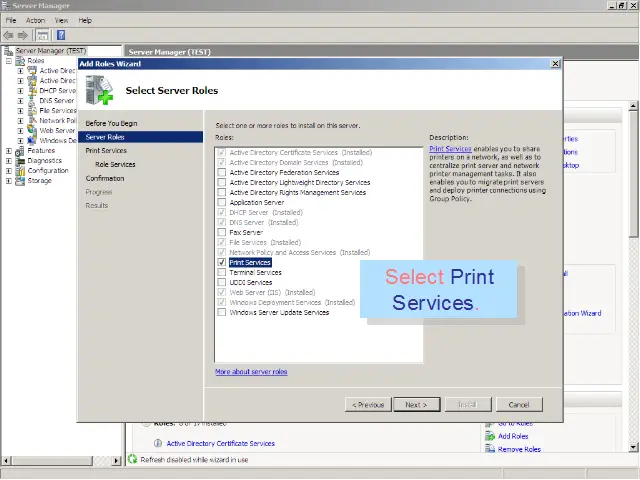Open the File menu
Screen dimensions: 640x480
click(x=11, y=20)
